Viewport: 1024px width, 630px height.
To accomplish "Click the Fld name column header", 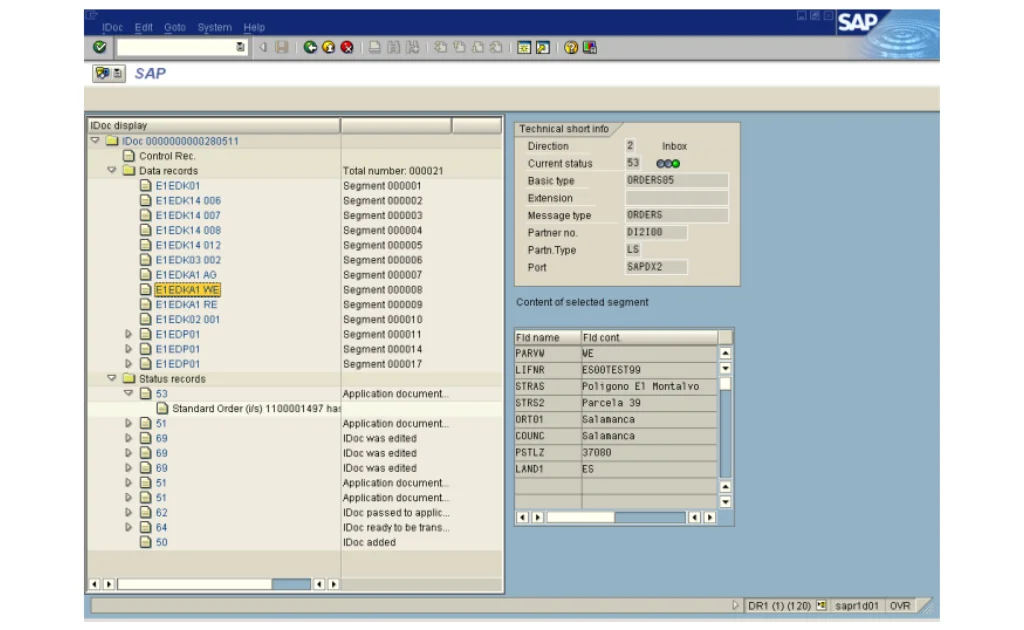I will point(548,338).
